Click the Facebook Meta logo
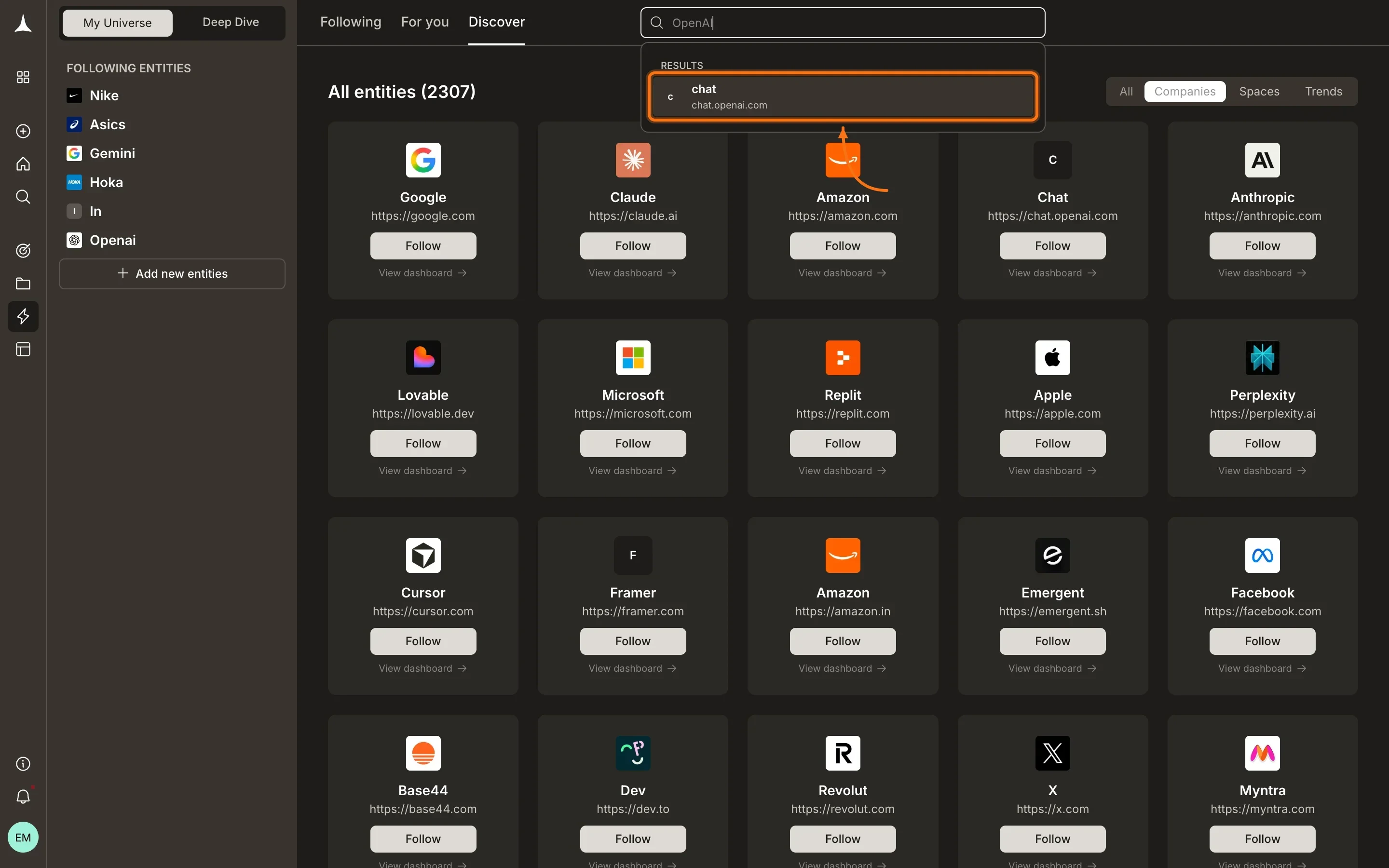This screenshot has height=868, width=1389. click(x=1262, y=555)
